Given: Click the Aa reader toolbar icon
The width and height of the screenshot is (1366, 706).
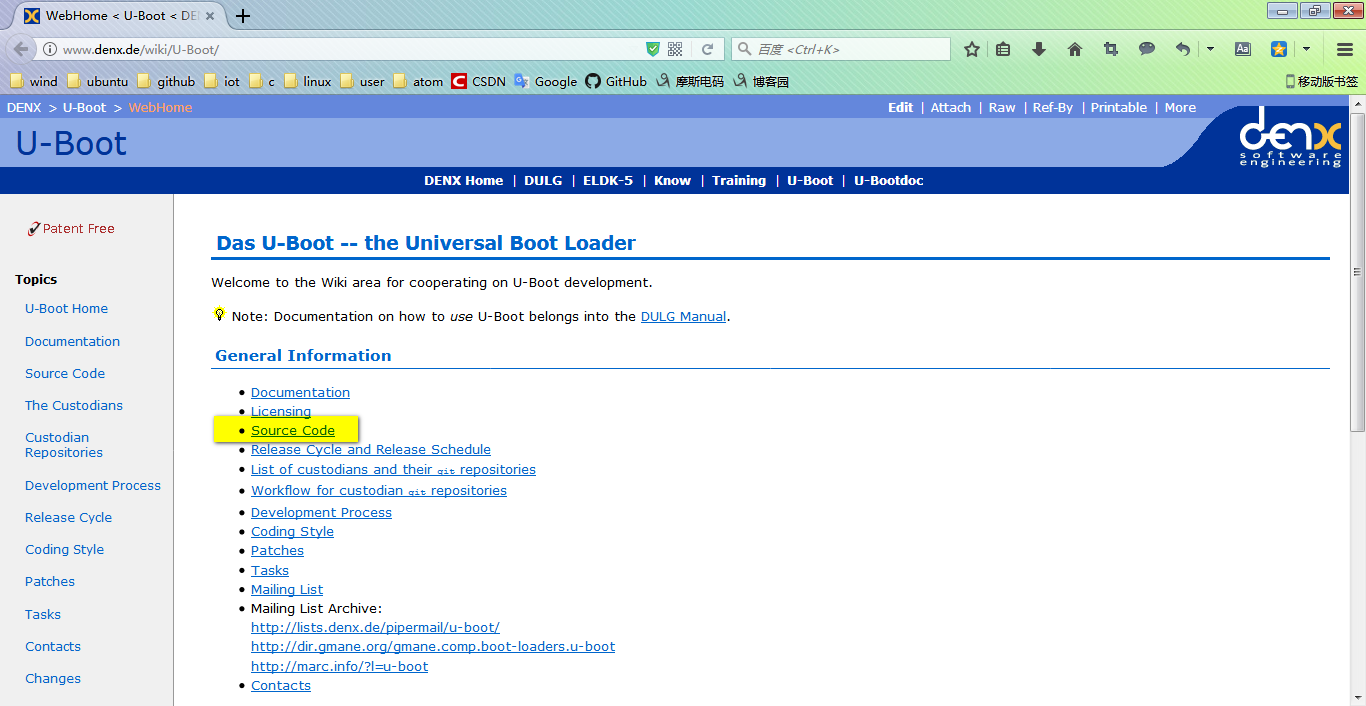Looking at the screenshot, I should click(x=1243, y=49).
